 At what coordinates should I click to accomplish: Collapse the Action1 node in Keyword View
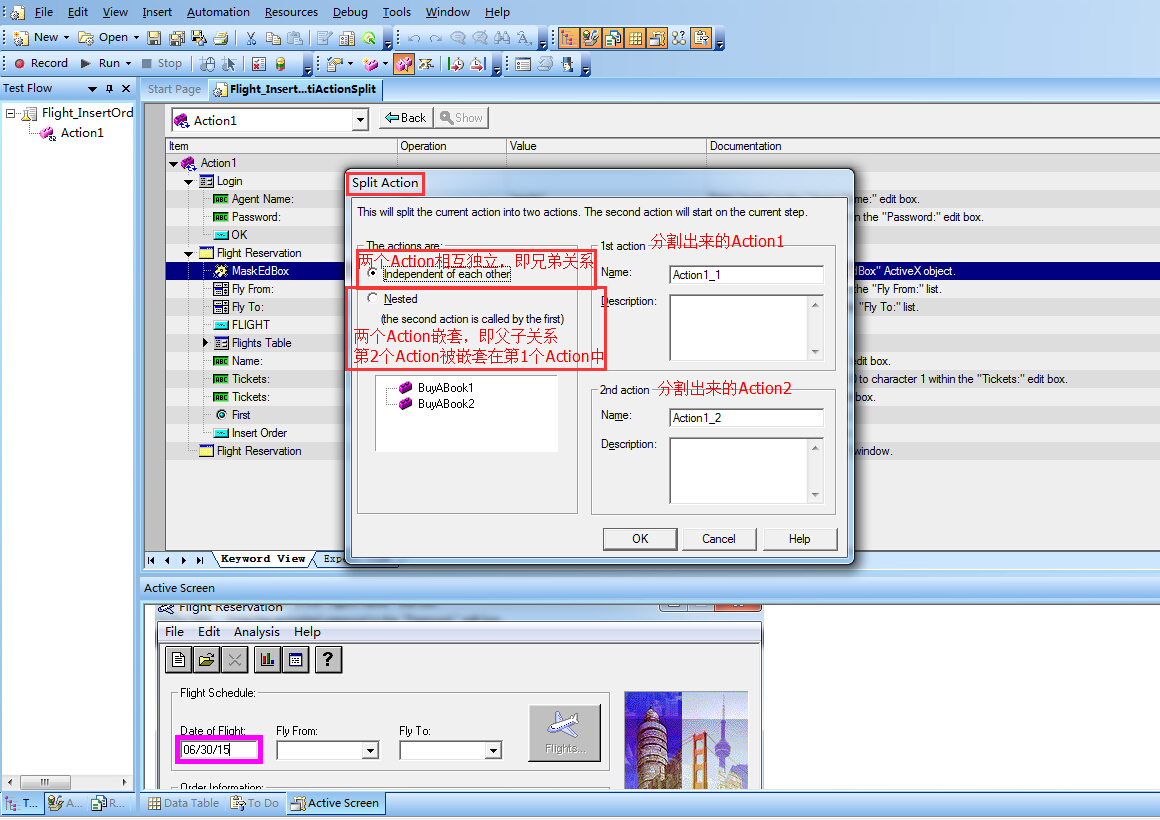coord(173,164)
